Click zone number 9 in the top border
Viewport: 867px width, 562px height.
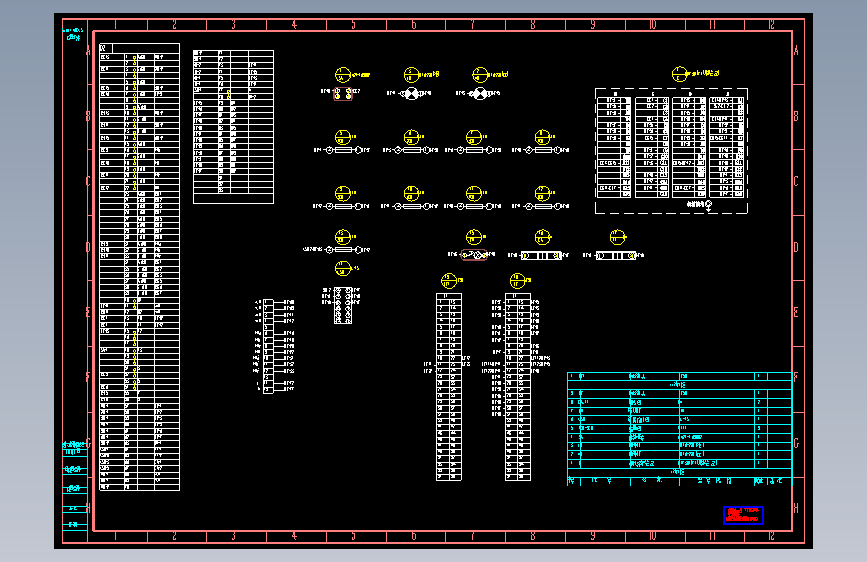593,24
